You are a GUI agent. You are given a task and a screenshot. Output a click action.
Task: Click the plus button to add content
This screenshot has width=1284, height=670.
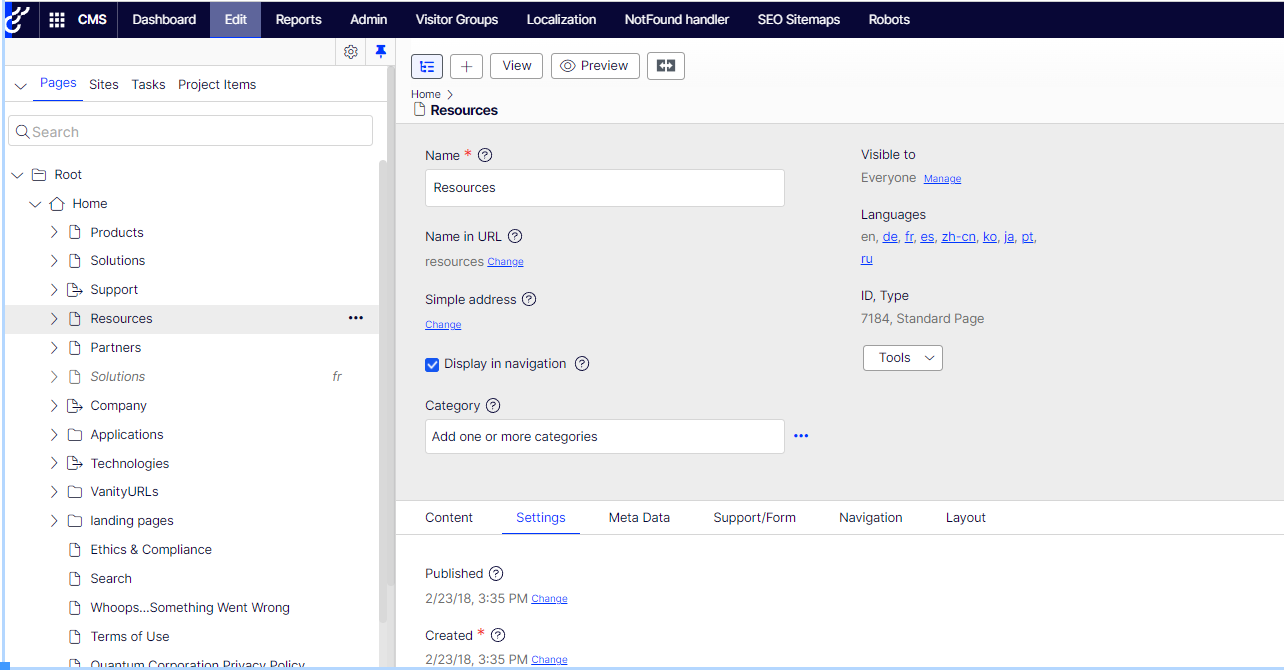[x=466, y=66]
